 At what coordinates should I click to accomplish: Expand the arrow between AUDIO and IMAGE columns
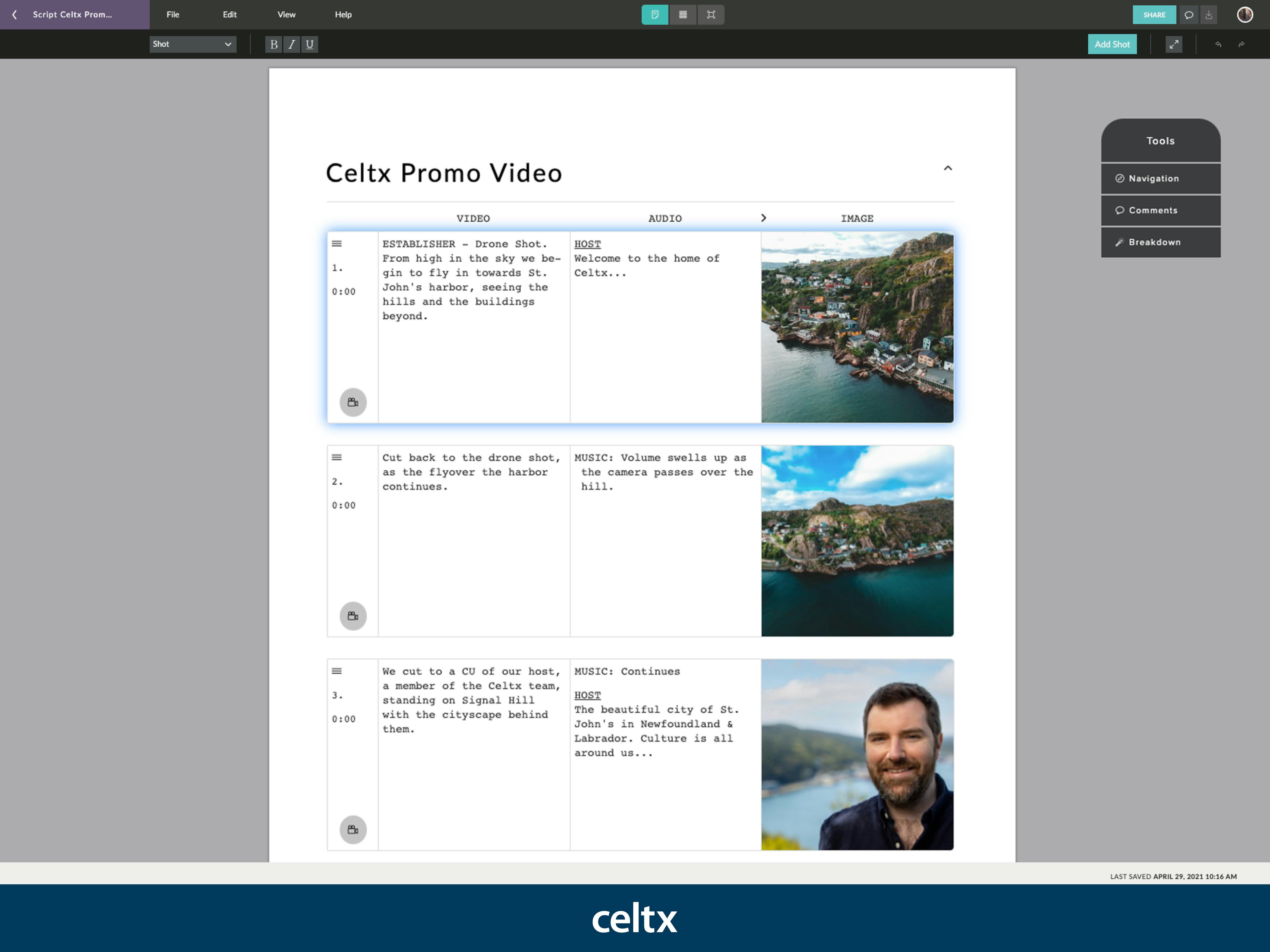[x=764, y=218]
